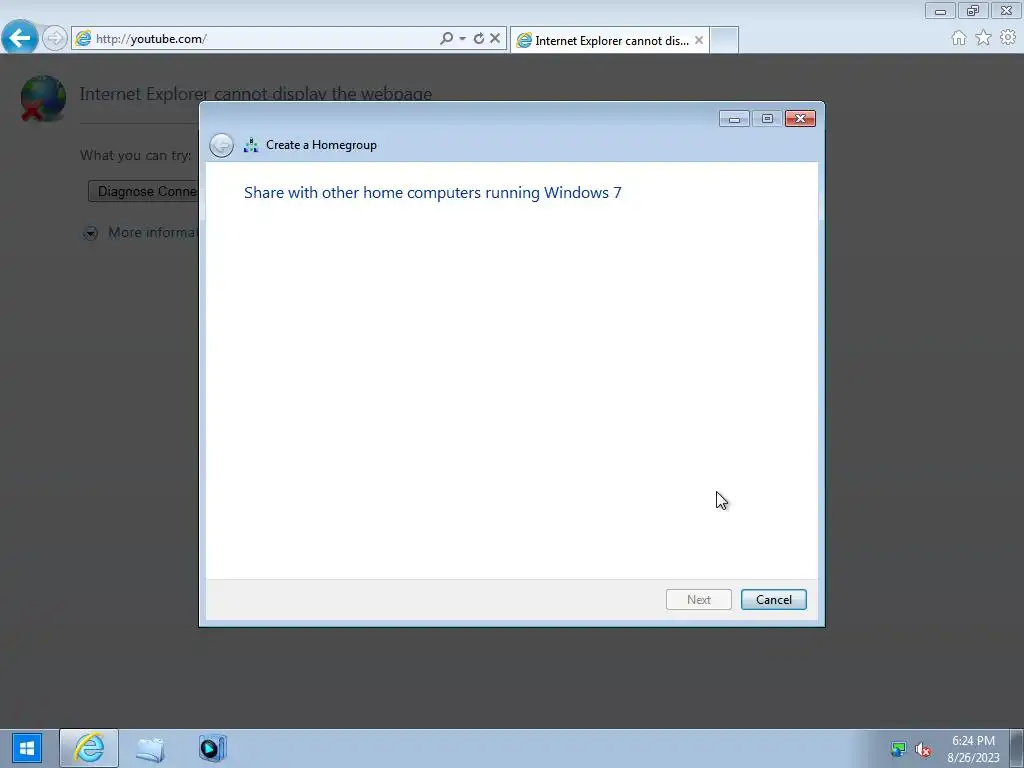Open the media player taskbar icon
This screenshot has height=768, width=1024.
pyautogui.click(x=212, y=748)
